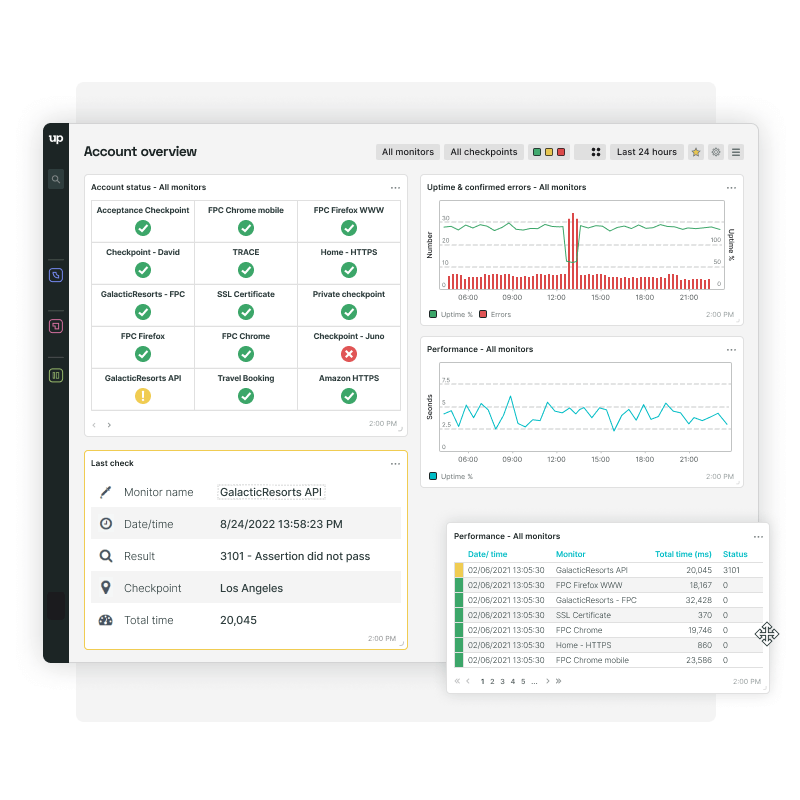Open the All monitors filter

tap(407, 152)
